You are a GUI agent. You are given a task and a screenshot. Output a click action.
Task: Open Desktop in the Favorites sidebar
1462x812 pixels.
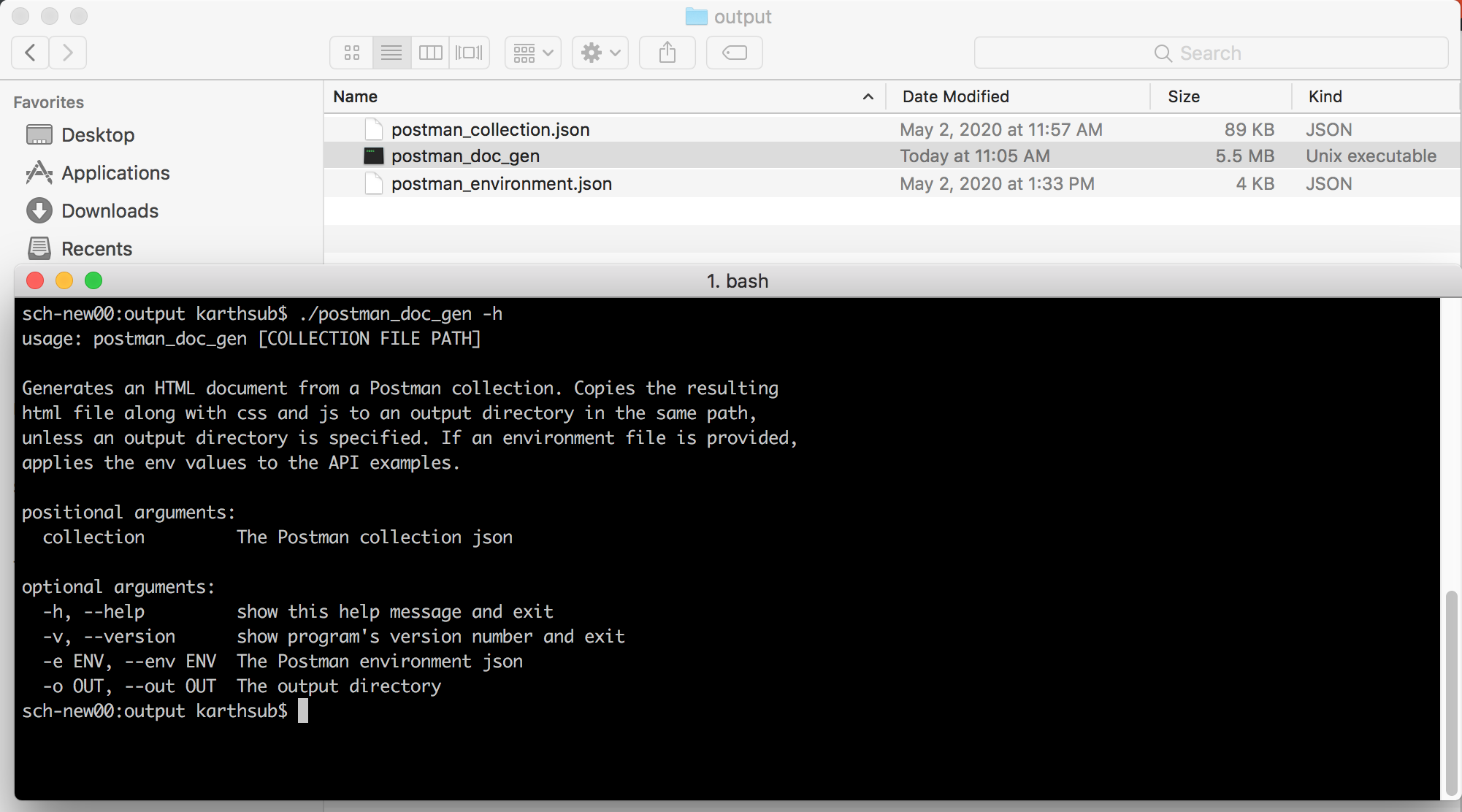[x=98, y=135]
